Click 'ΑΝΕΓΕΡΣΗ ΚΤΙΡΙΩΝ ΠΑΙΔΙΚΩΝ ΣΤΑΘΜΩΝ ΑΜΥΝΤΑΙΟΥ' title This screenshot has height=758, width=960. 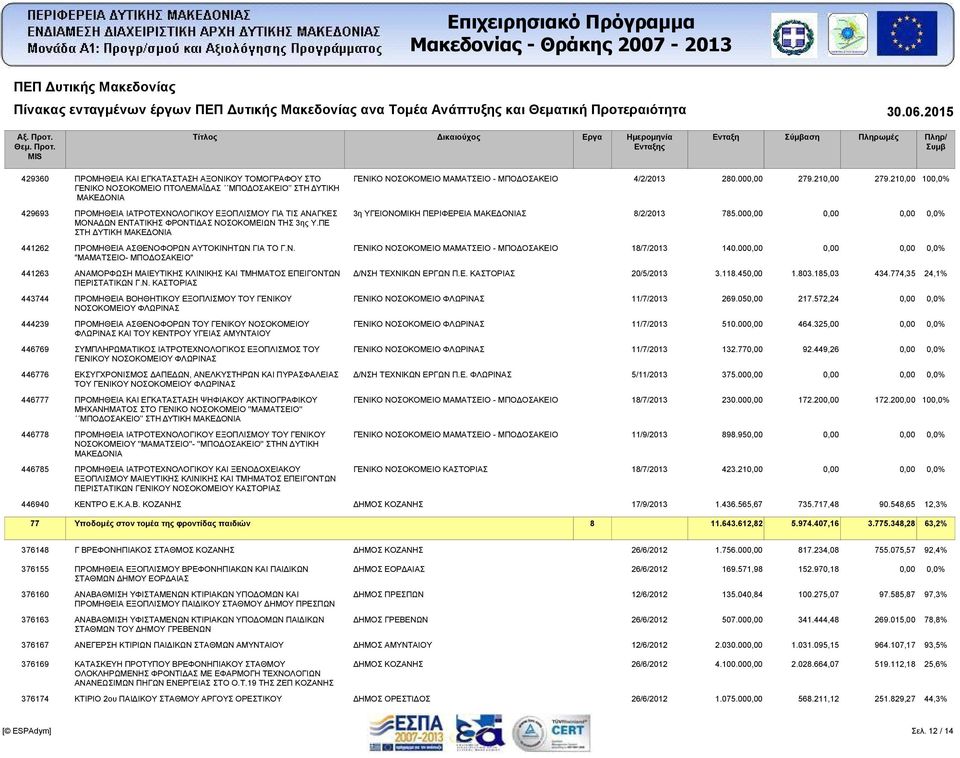179,645
